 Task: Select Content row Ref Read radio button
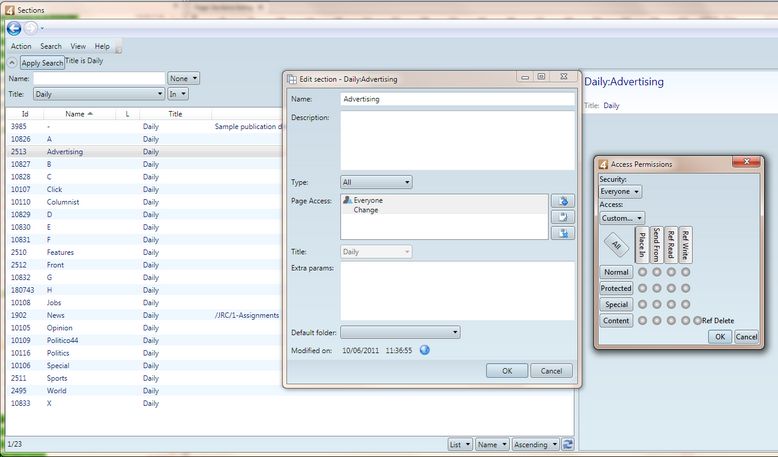[x=671, y=321]
